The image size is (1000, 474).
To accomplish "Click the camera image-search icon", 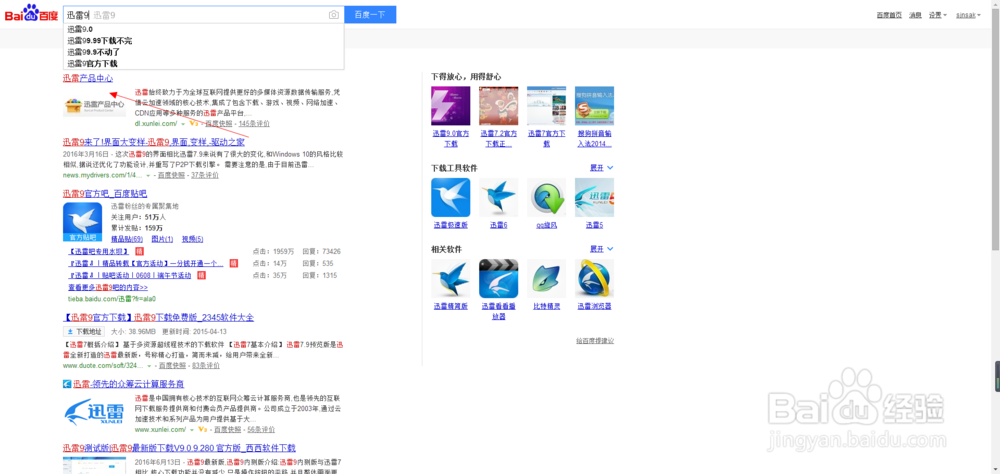I will pyautogui.click(x=334, y=14).
